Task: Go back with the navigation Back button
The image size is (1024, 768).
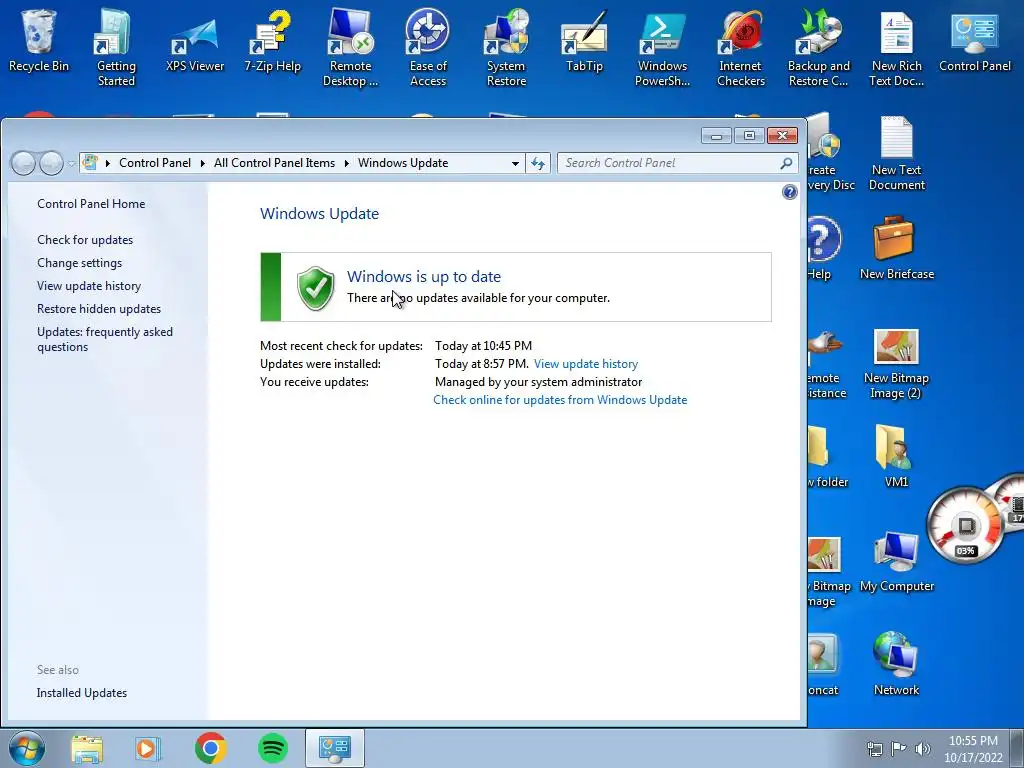Action: [24, 163]
